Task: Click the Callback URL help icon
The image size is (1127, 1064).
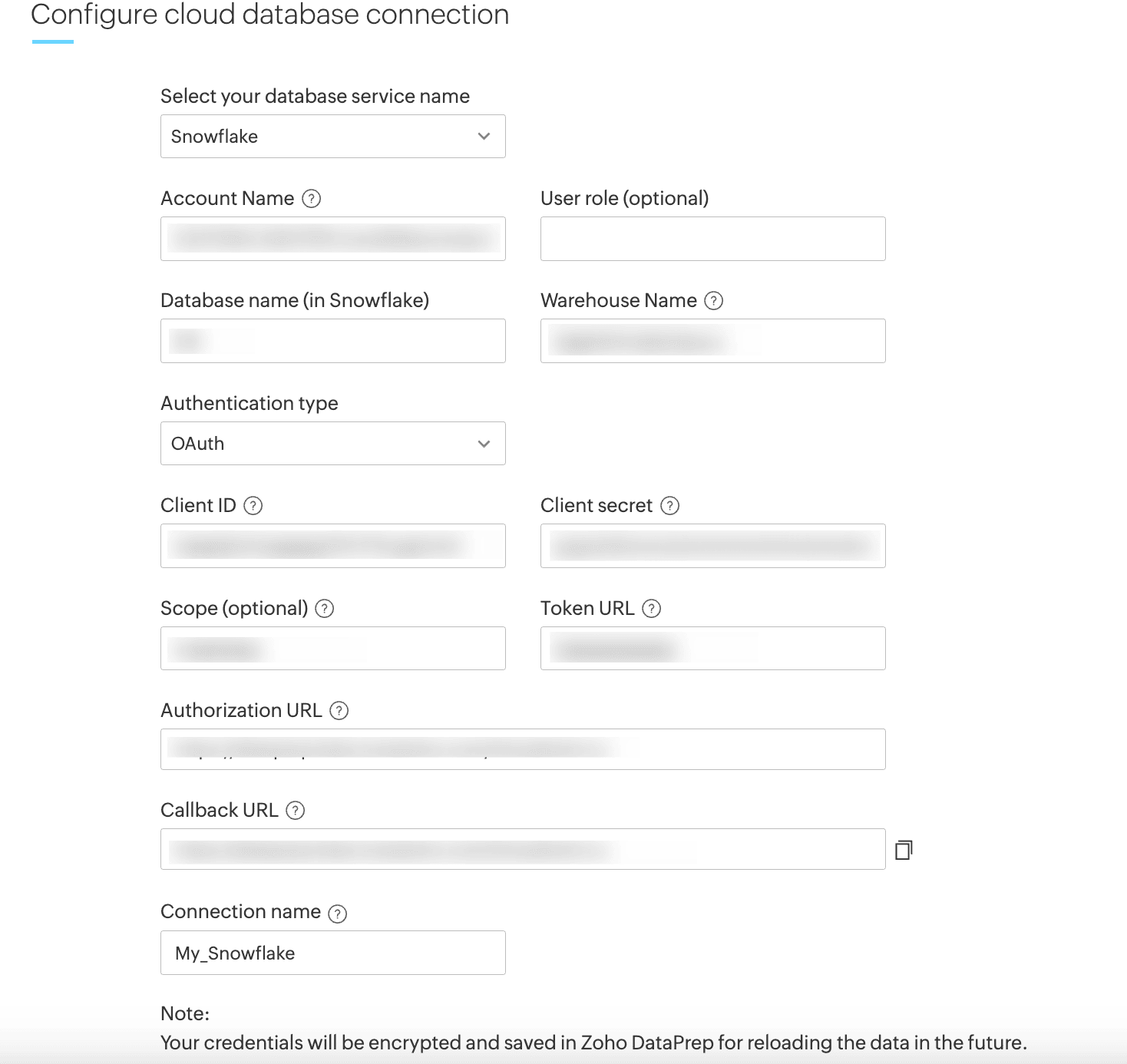Action: point(296,811)
